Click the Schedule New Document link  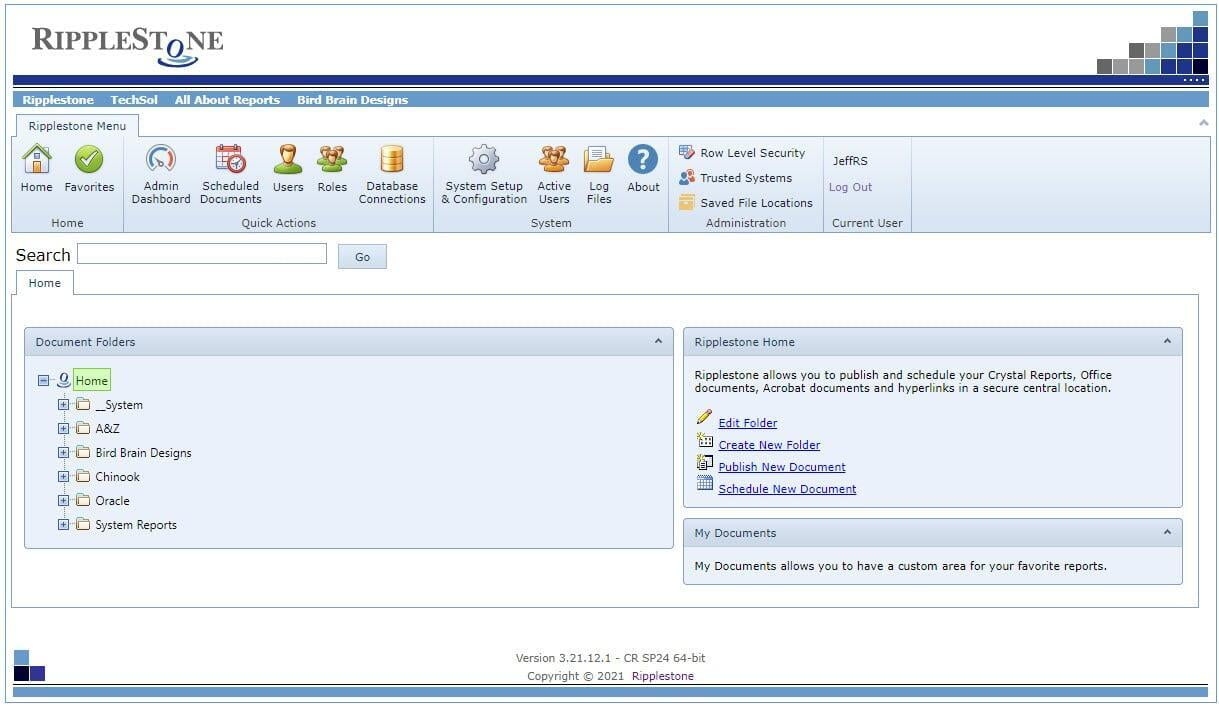787,489
